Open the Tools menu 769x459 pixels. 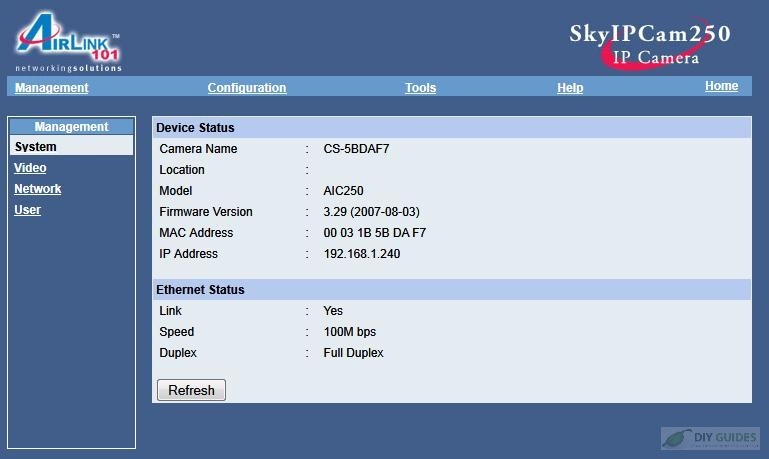420,88
